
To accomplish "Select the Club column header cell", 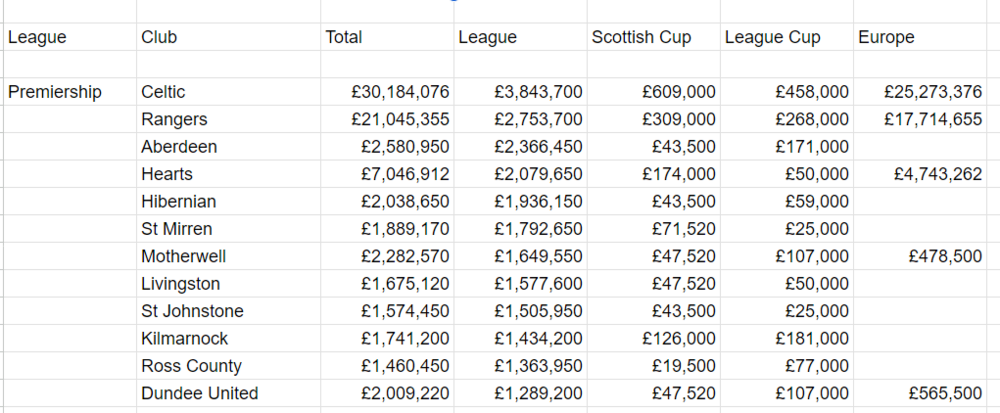I will [x=160, y=38].
